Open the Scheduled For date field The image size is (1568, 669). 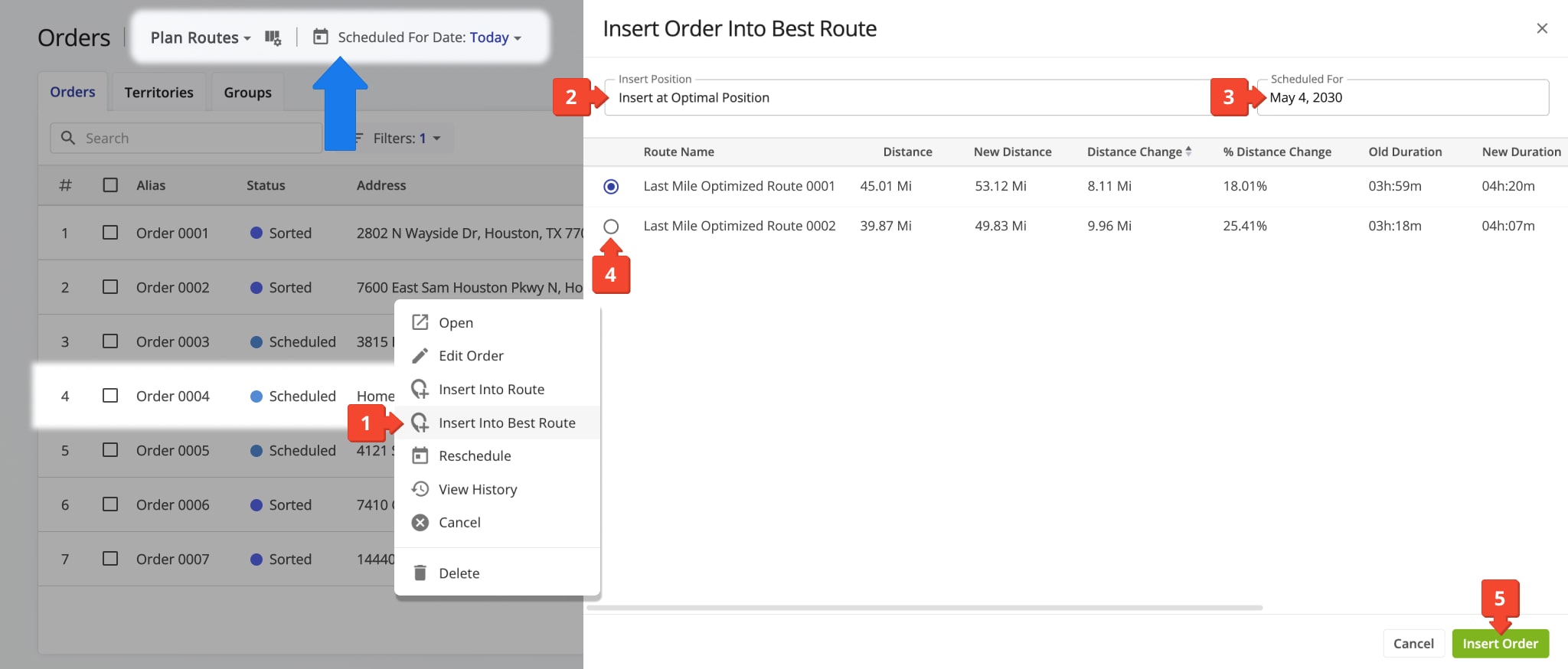coord(1403,97)
